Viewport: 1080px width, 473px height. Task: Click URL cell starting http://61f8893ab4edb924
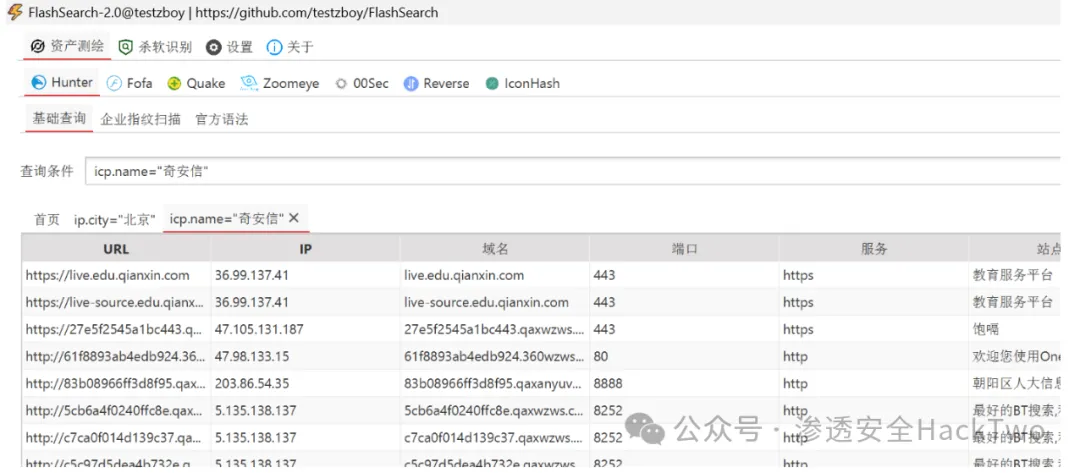[x=116, y=357]
